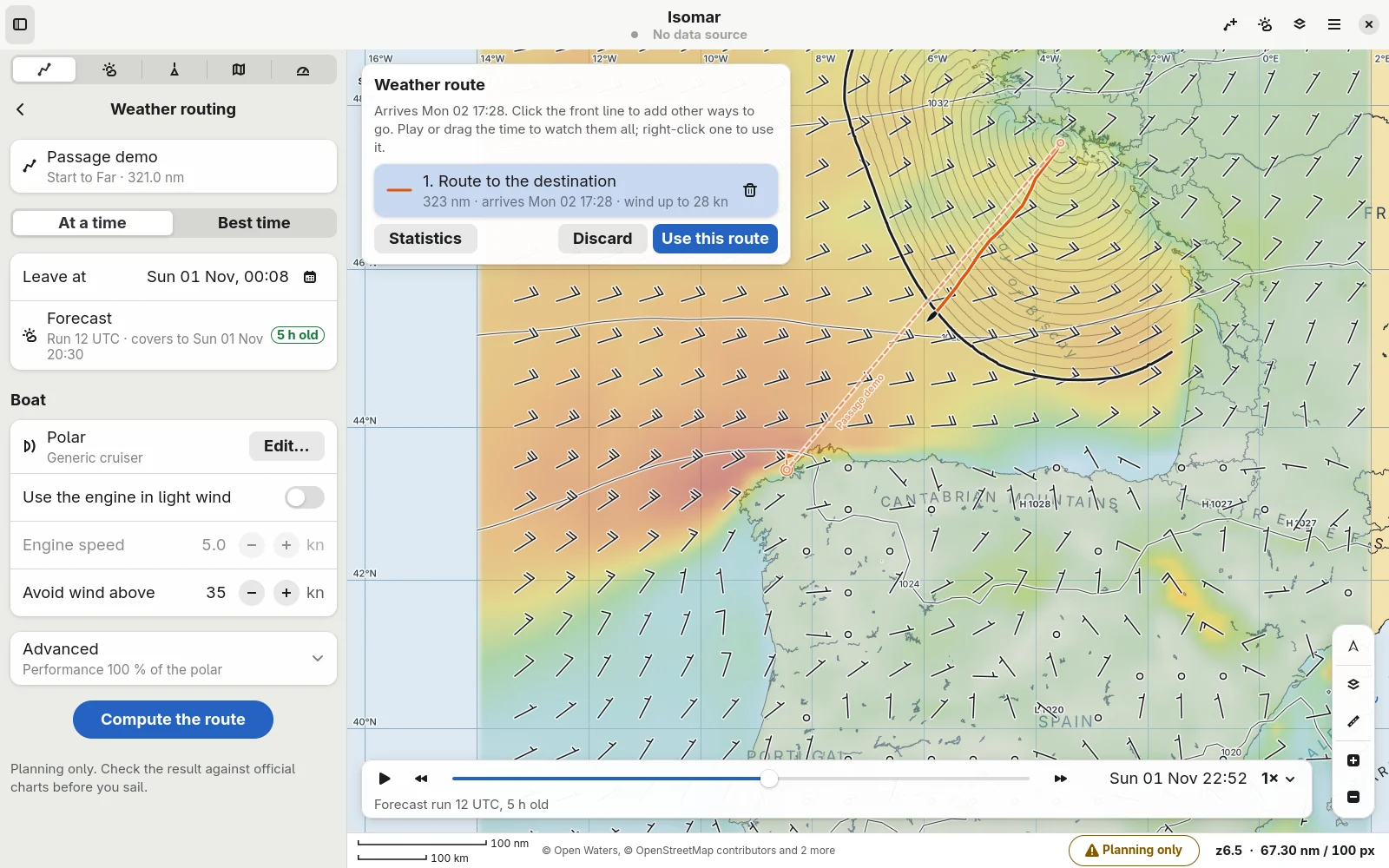
Task: Toggle the sidebar panel icon
Action: click(x=21, y=24)
